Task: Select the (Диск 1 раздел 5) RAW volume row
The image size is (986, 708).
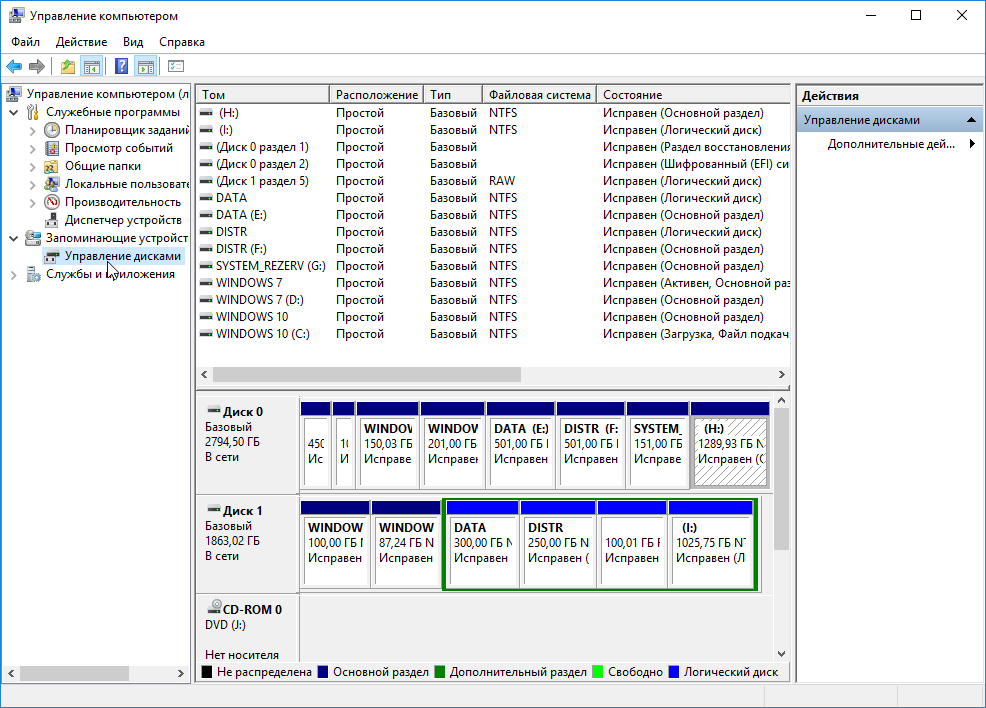Action: [493, 181]
